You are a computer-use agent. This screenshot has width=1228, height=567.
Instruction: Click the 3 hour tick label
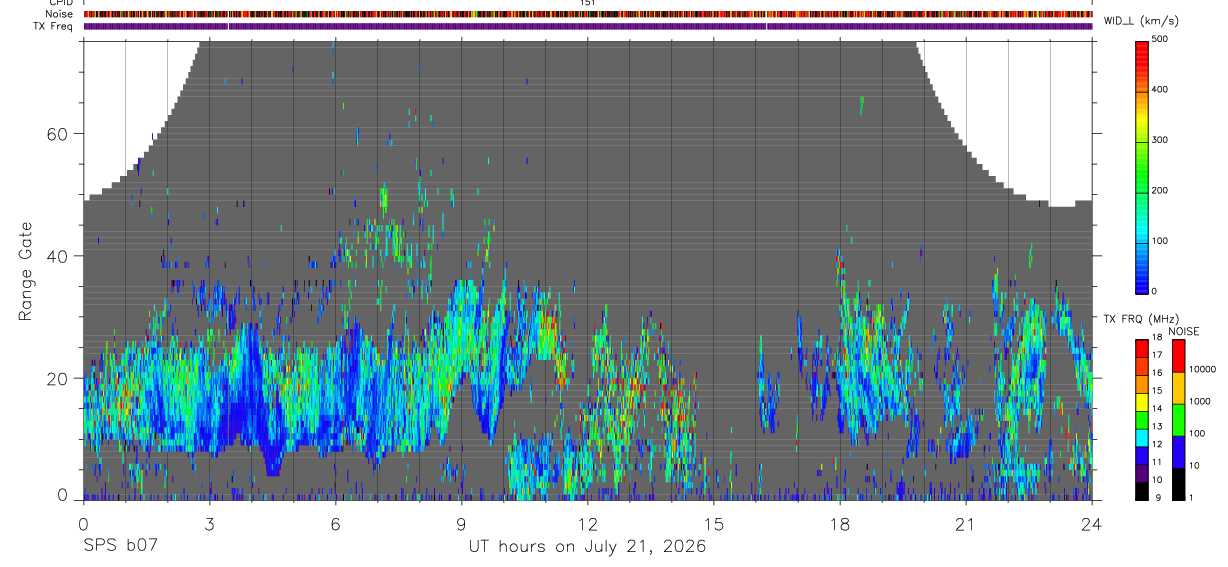click(209, 524)
